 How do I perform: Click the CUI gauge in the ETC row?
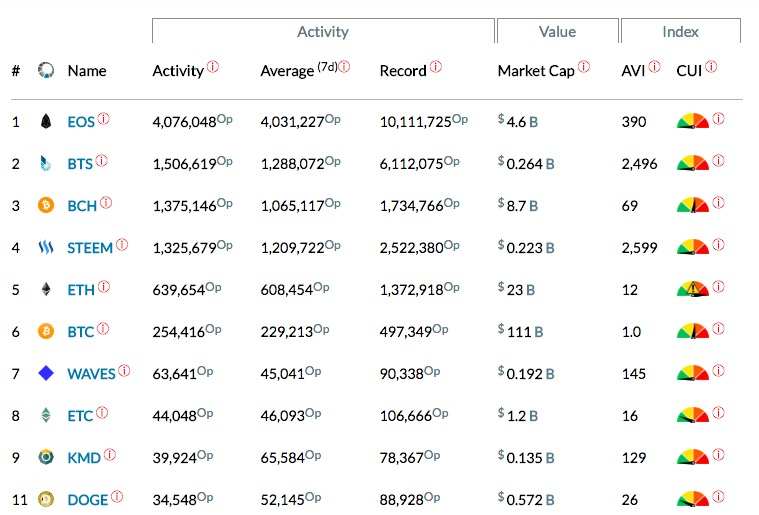point(693,415)
